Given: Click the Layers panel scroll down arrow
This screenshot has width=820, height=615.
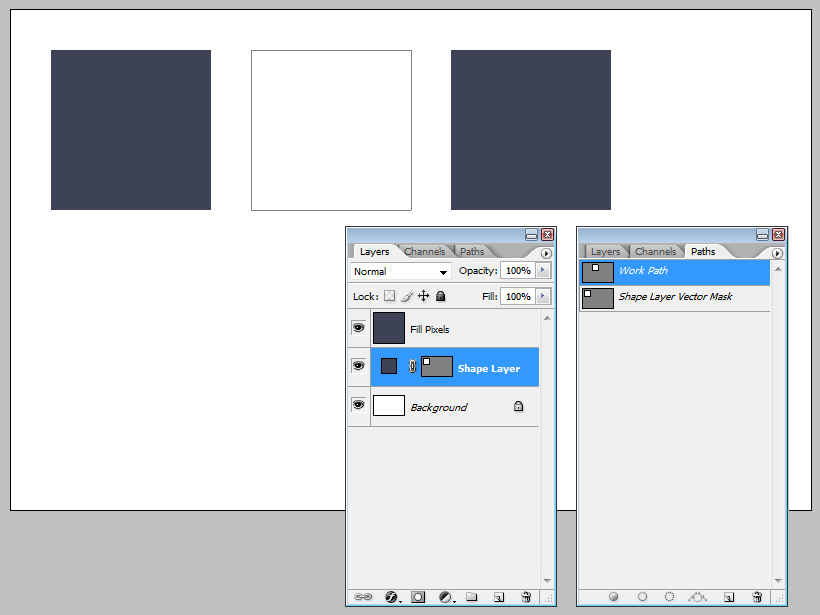Looking at the screenshot, I should click(x=547, y=580).
